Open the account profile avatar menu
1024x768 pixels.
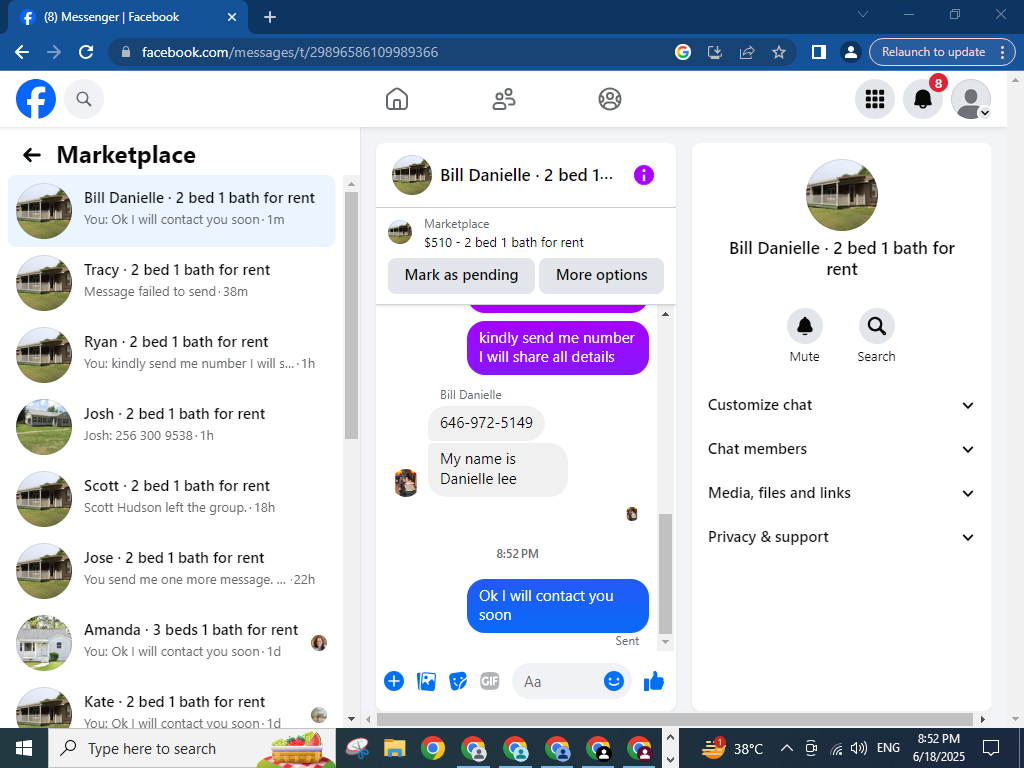[971, 99]
